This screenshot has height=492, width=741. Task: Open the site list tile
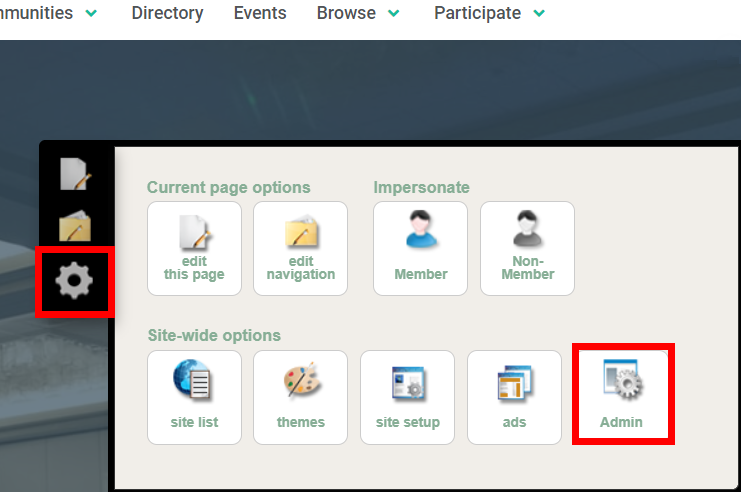pos(194,397)
